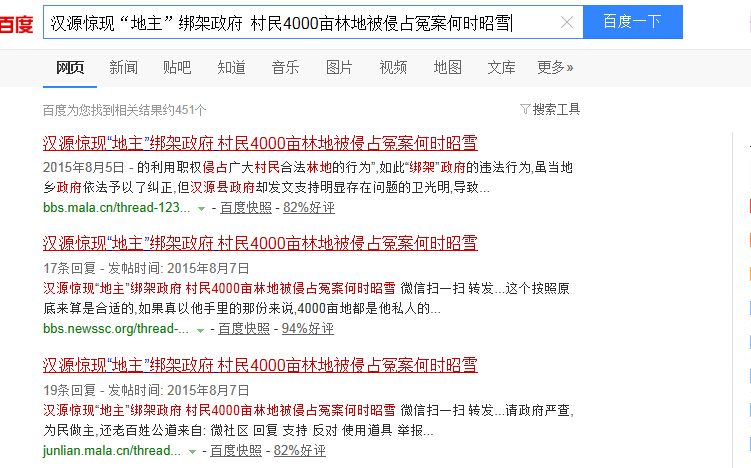This screenshot has height=468, width=751.
Task: Open 百度快照 for the bbs.newssc.org result
Action: (244, 329)
